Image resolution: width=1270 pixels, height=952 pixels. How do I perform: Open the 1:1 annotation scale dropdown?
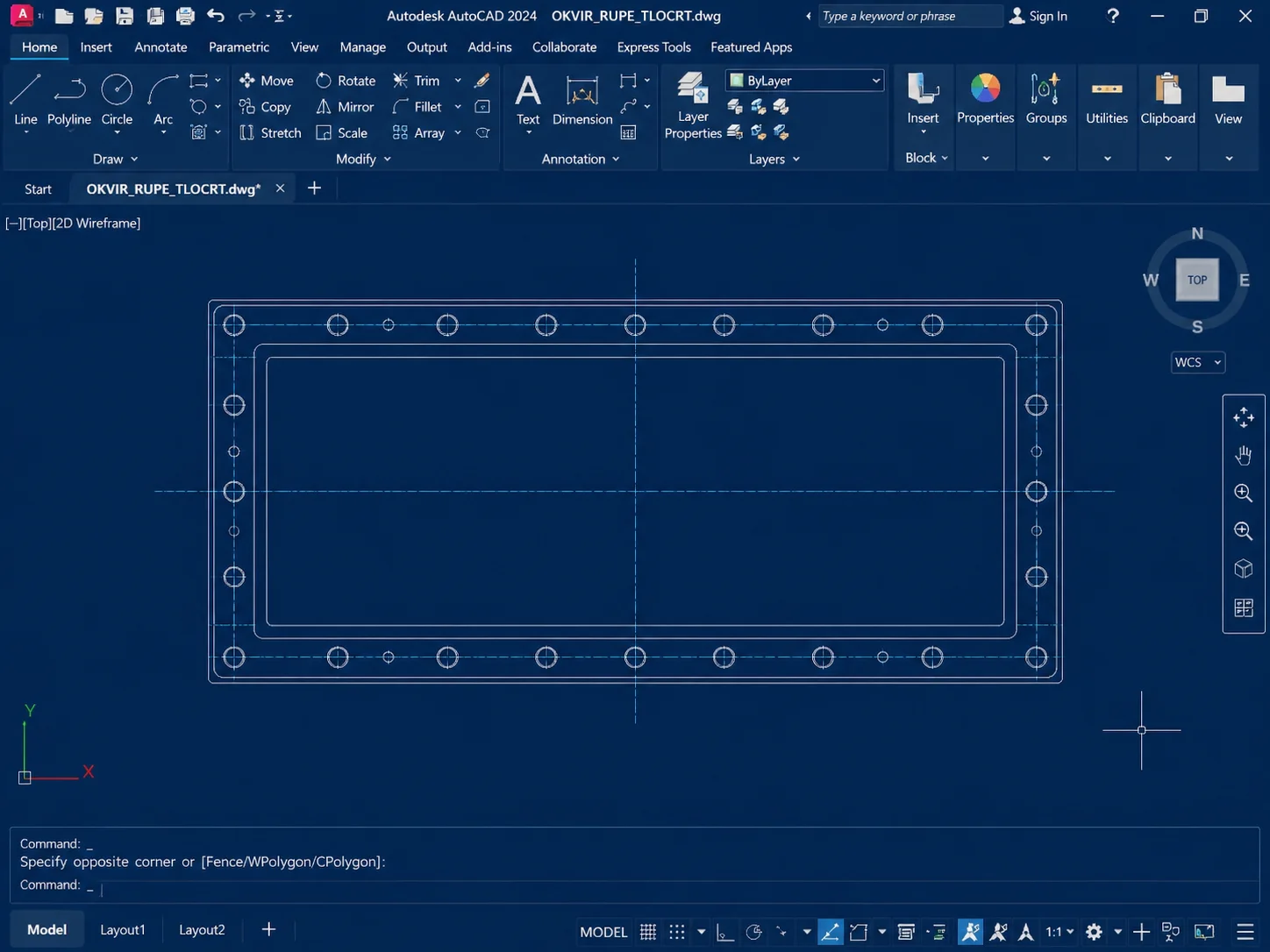pos(1060,931)
